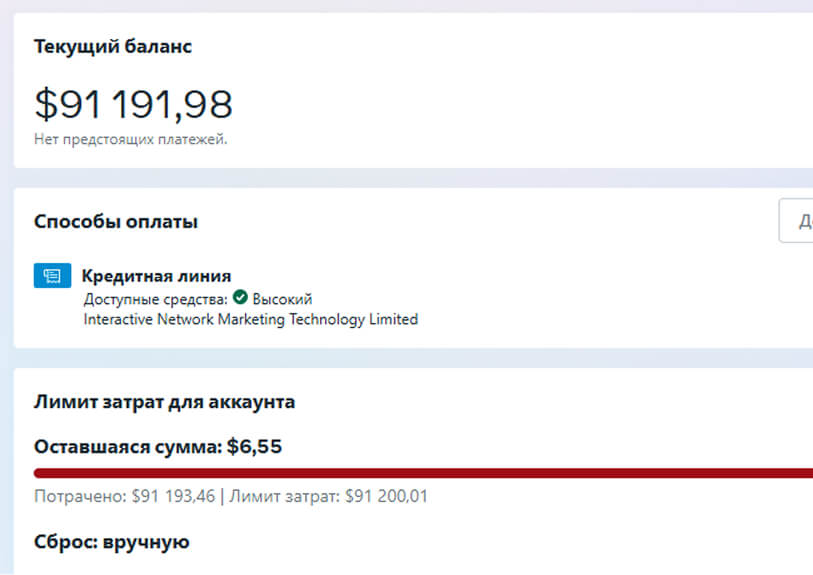Click the Доступные средства label
This screenshot has width=813, height=575.
coord(156,299)
